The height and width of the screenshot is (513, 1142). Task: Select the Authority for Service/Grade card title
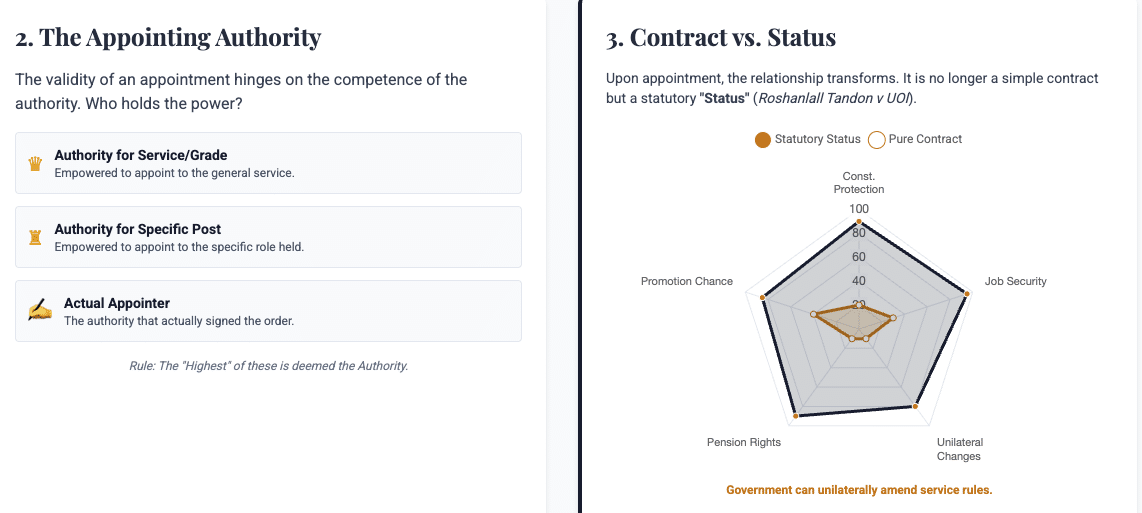[x=140, y=155]
